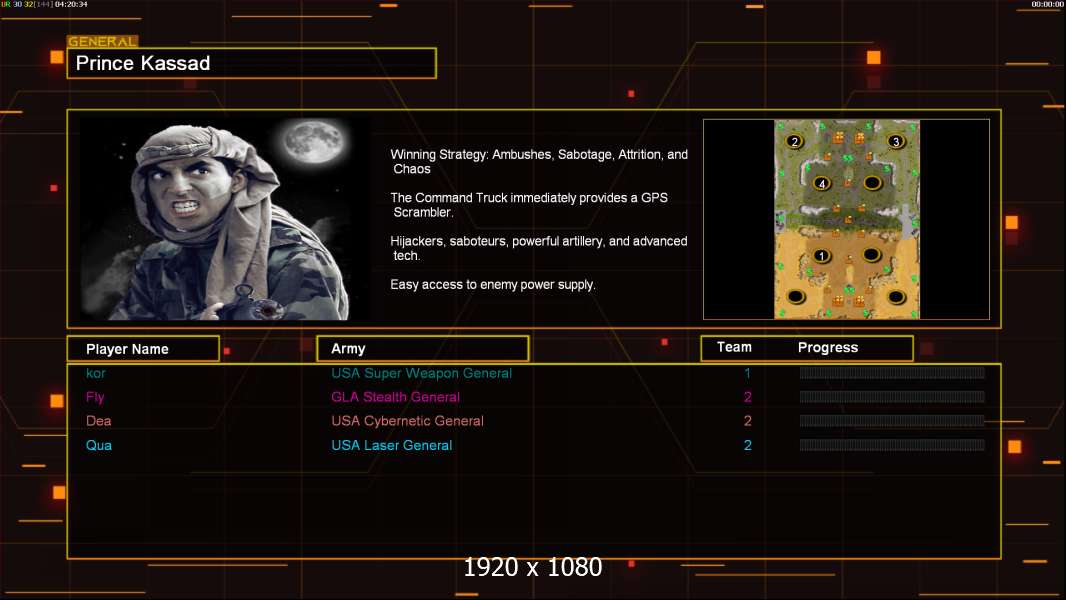Click GLA Stealth General army text

(396, 397)
